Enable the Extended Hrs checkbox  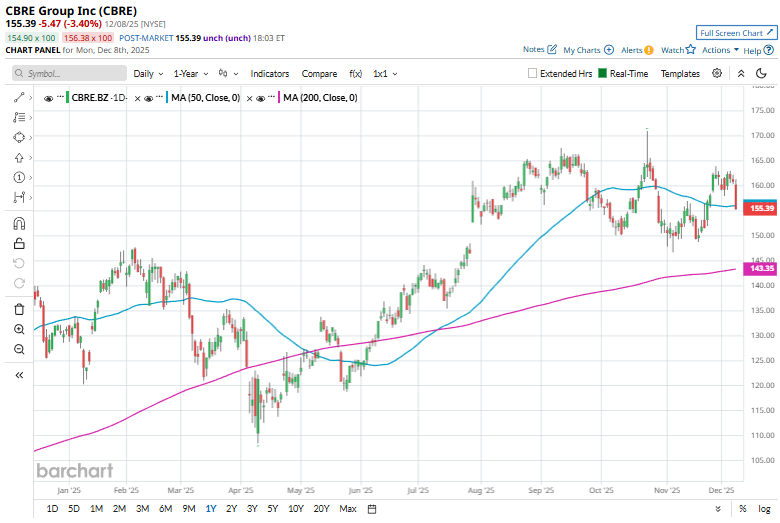(x=533, y=74)
